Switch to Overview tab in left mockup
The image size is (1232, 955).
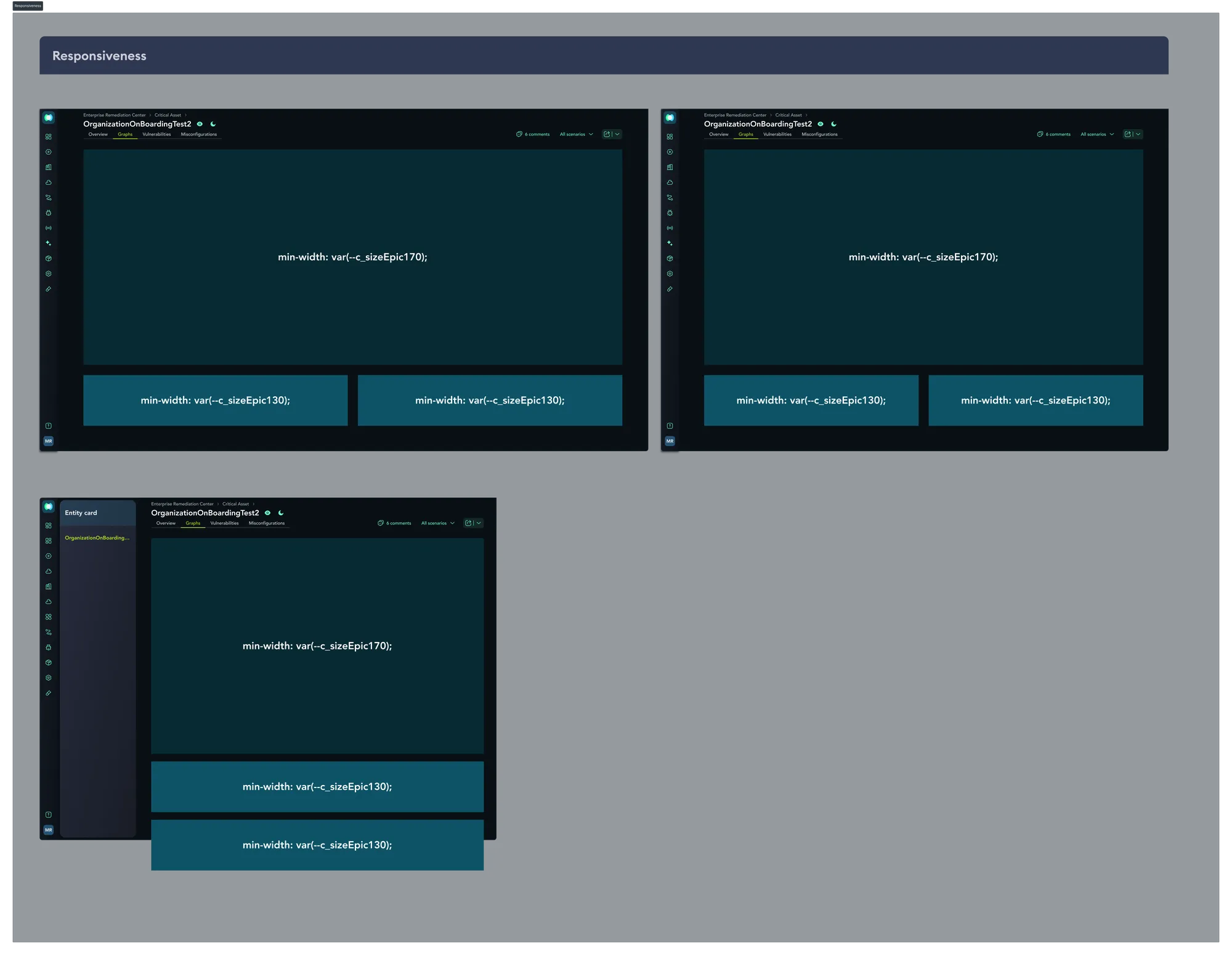[98, 134]
